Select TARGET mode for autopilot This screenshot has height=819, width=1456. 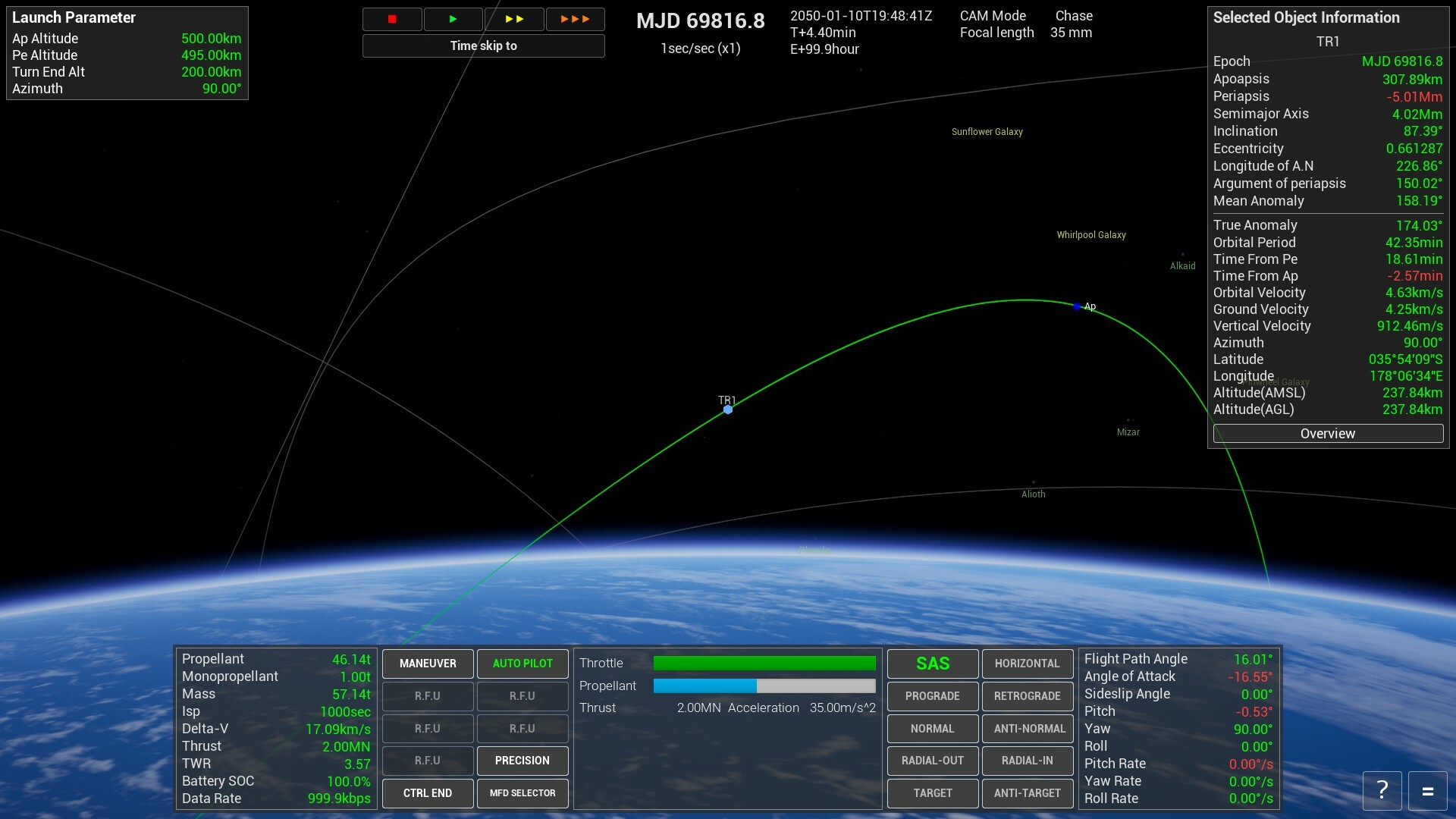(x=932, y=793)
